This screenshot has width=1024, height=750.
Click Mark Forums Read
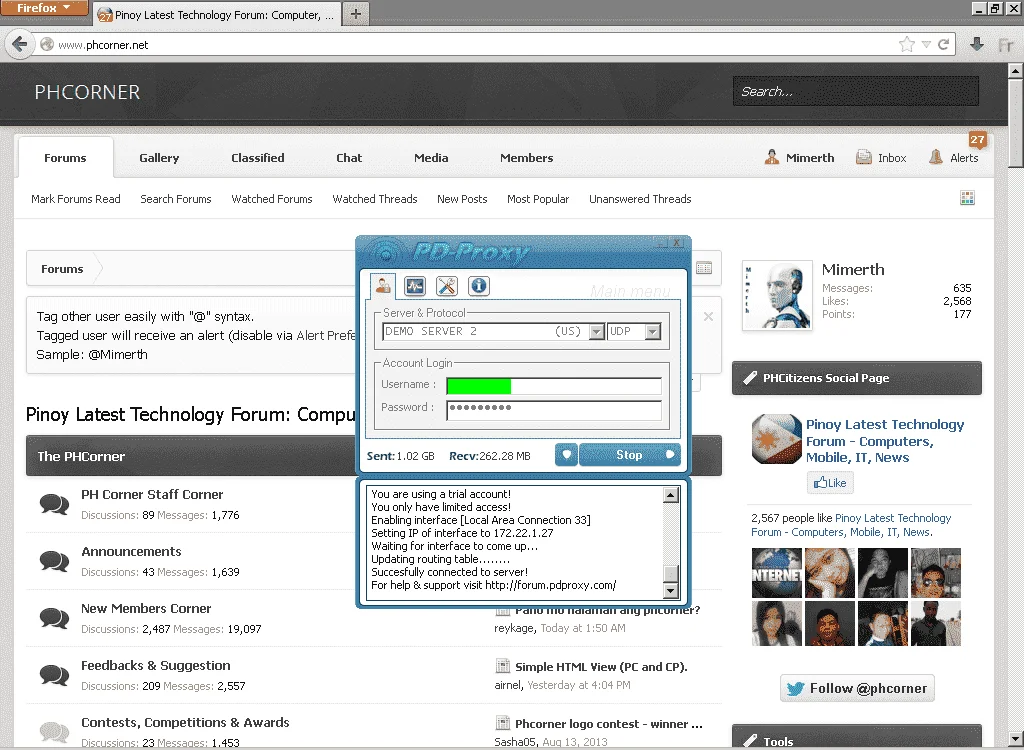pyautogui.click(x=76, y=199)
